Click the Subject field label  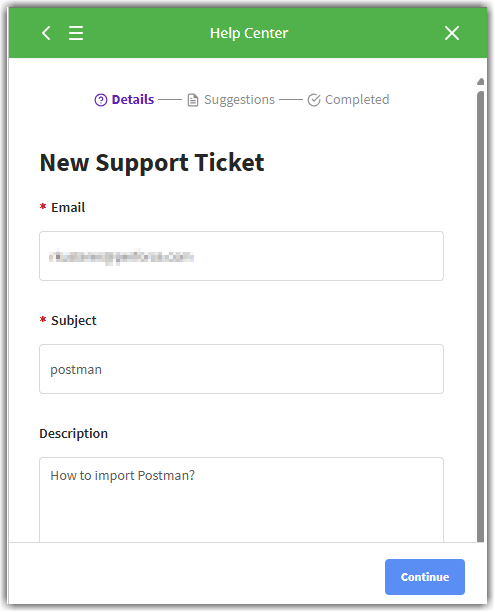[73, 320]
